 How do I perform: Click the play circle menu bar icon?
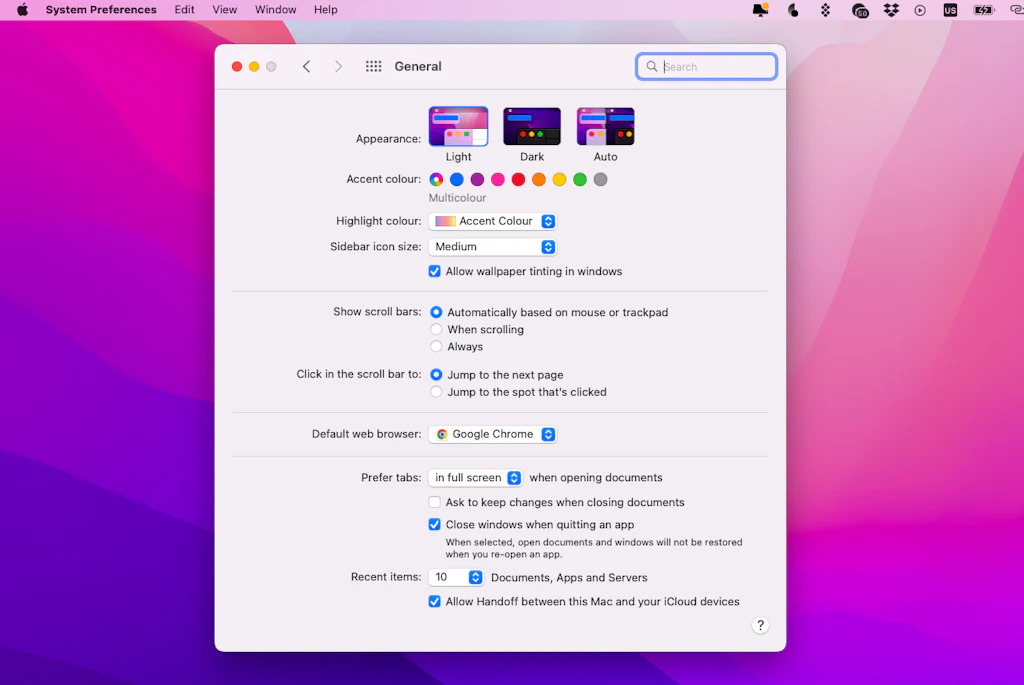pos(920,10)
